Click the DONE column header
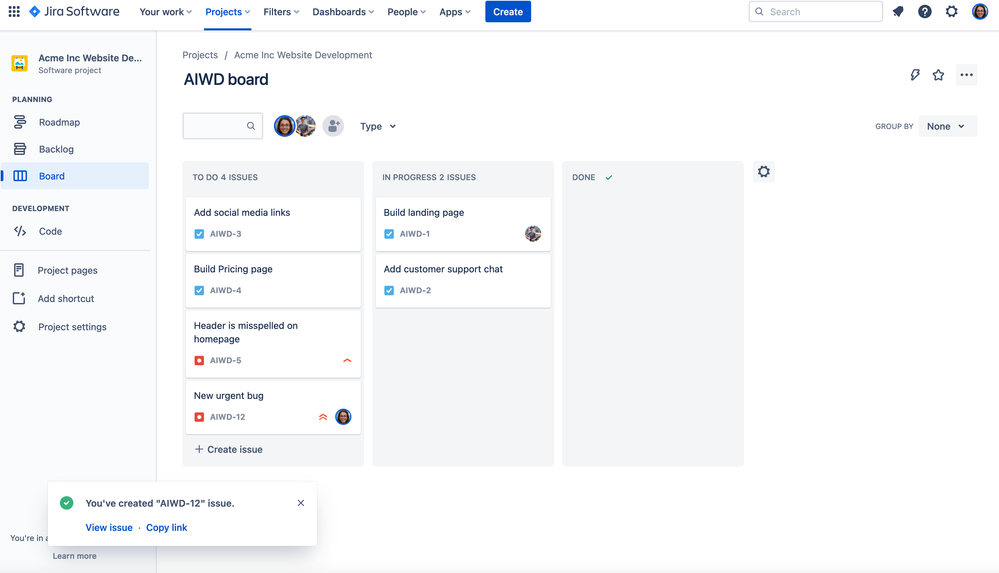This screenshot has width=999, height=573. click(x=584, y=177)
